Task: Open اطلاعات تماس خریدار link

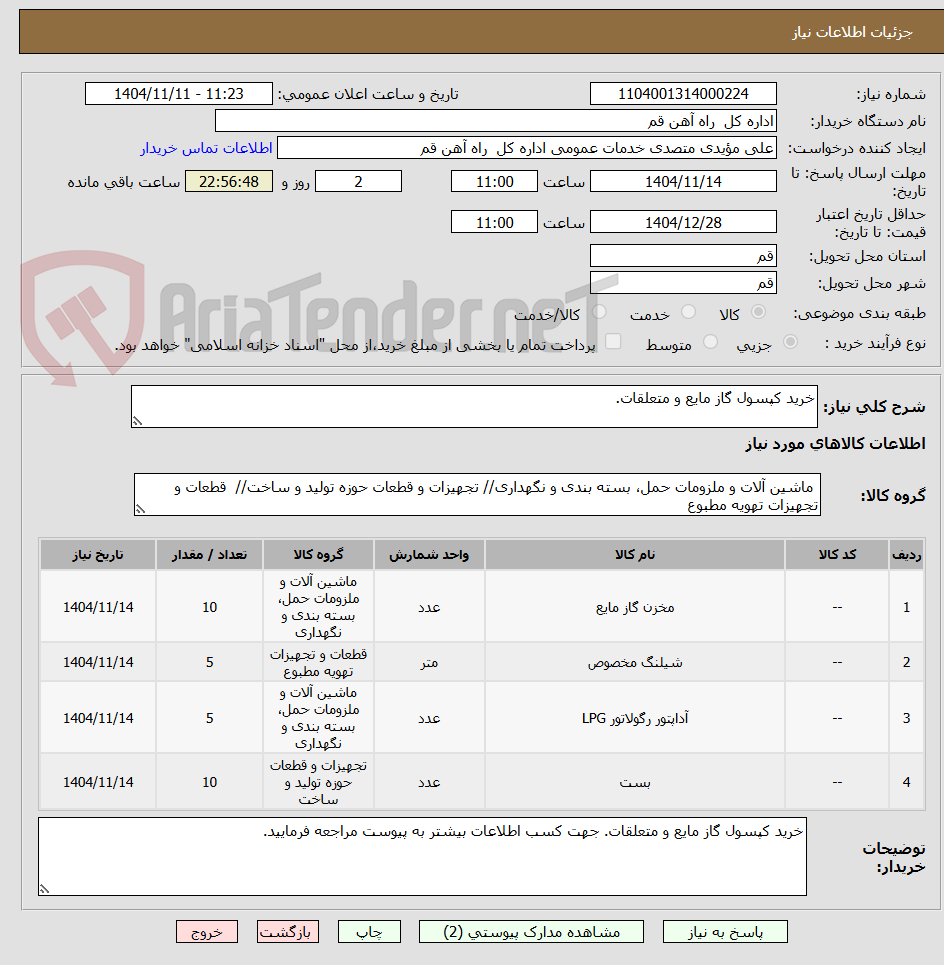Action: pos(206,148)
